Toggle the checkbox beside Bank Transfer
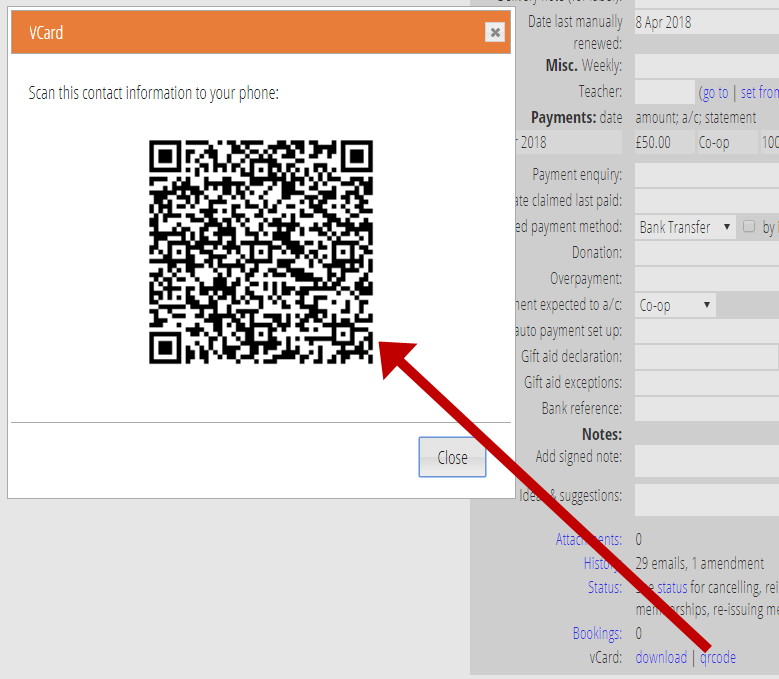 coord(749,226)
